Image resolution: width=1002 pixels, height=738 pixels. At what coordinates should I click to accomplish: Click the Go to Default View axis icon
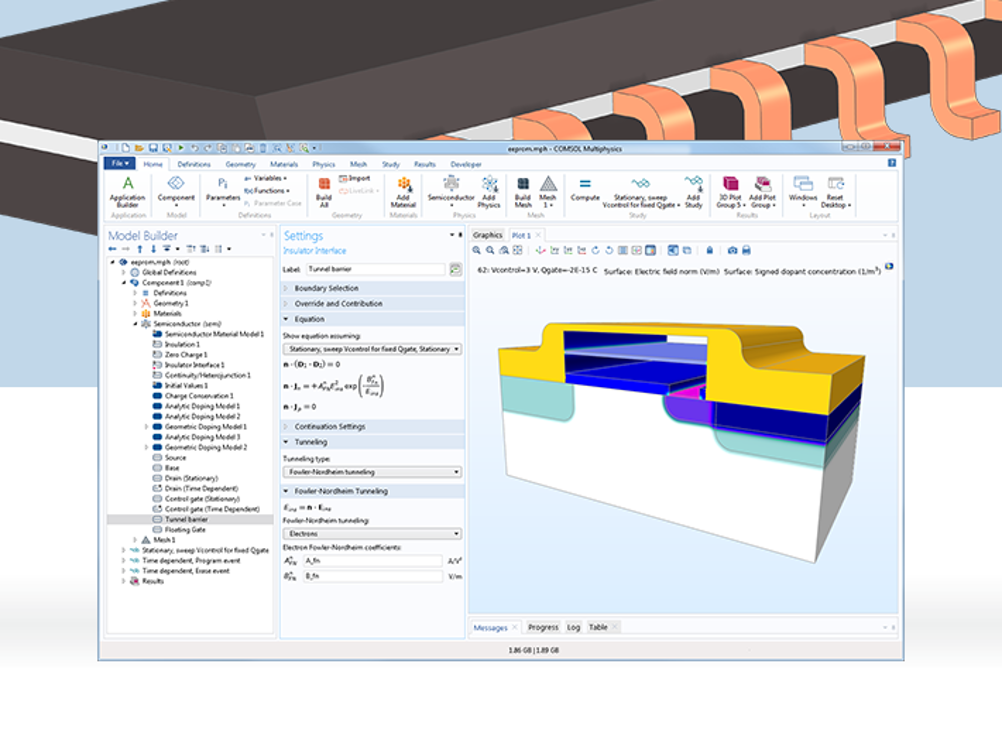pyautogui.click(x=541, y=250)
